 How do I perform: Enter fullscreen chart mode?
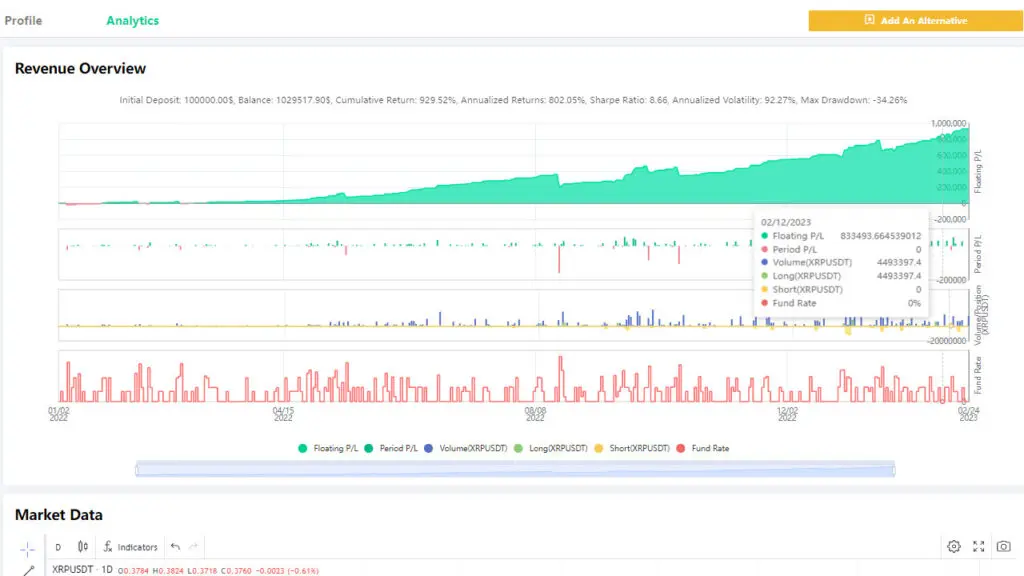(x=979, y=546)
